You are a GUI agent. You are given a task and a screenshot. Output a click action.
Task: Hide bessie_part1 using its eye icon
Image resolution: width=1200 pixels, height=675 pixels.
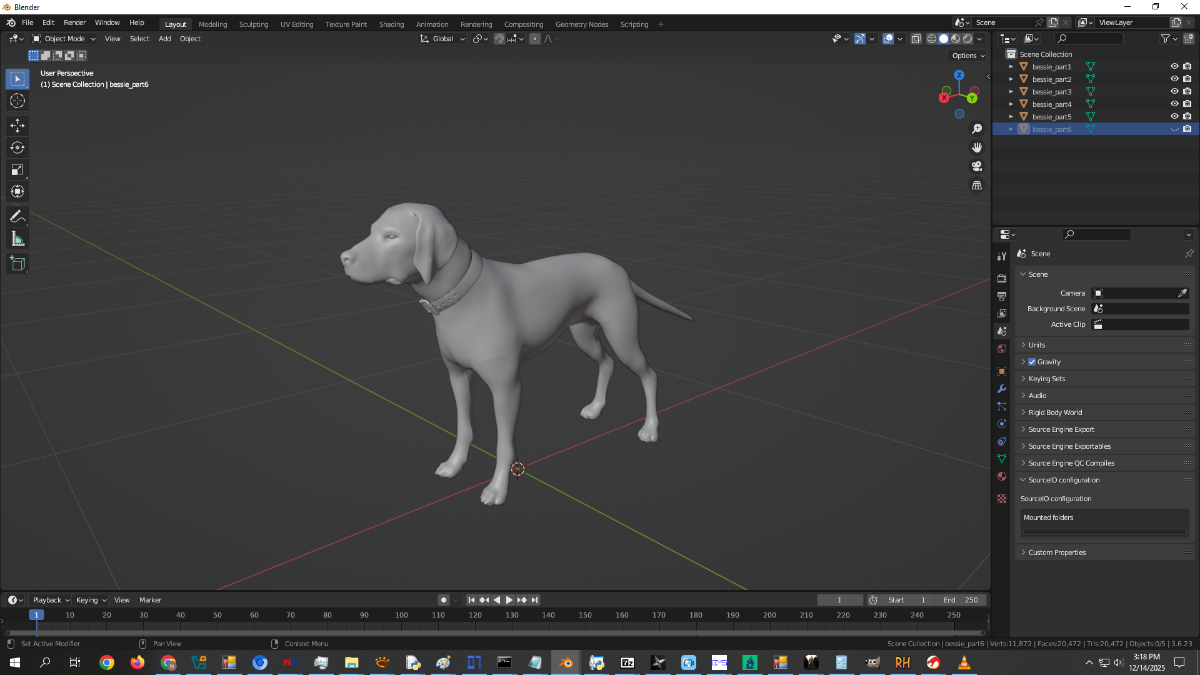pos(1174,67)
